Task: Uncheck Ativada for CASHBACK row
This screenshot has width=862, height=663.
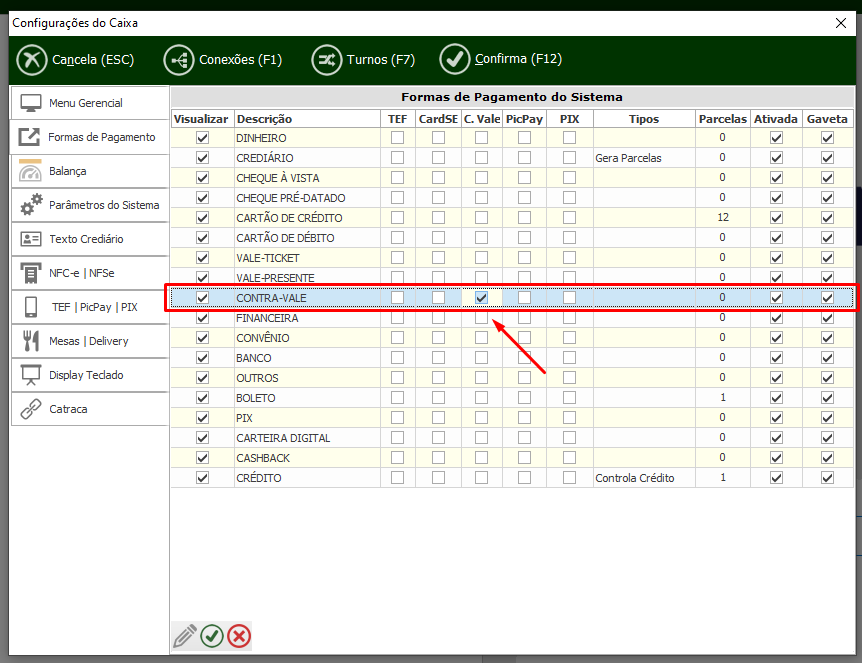Action: pyautogui.click(x=776, y=458)
